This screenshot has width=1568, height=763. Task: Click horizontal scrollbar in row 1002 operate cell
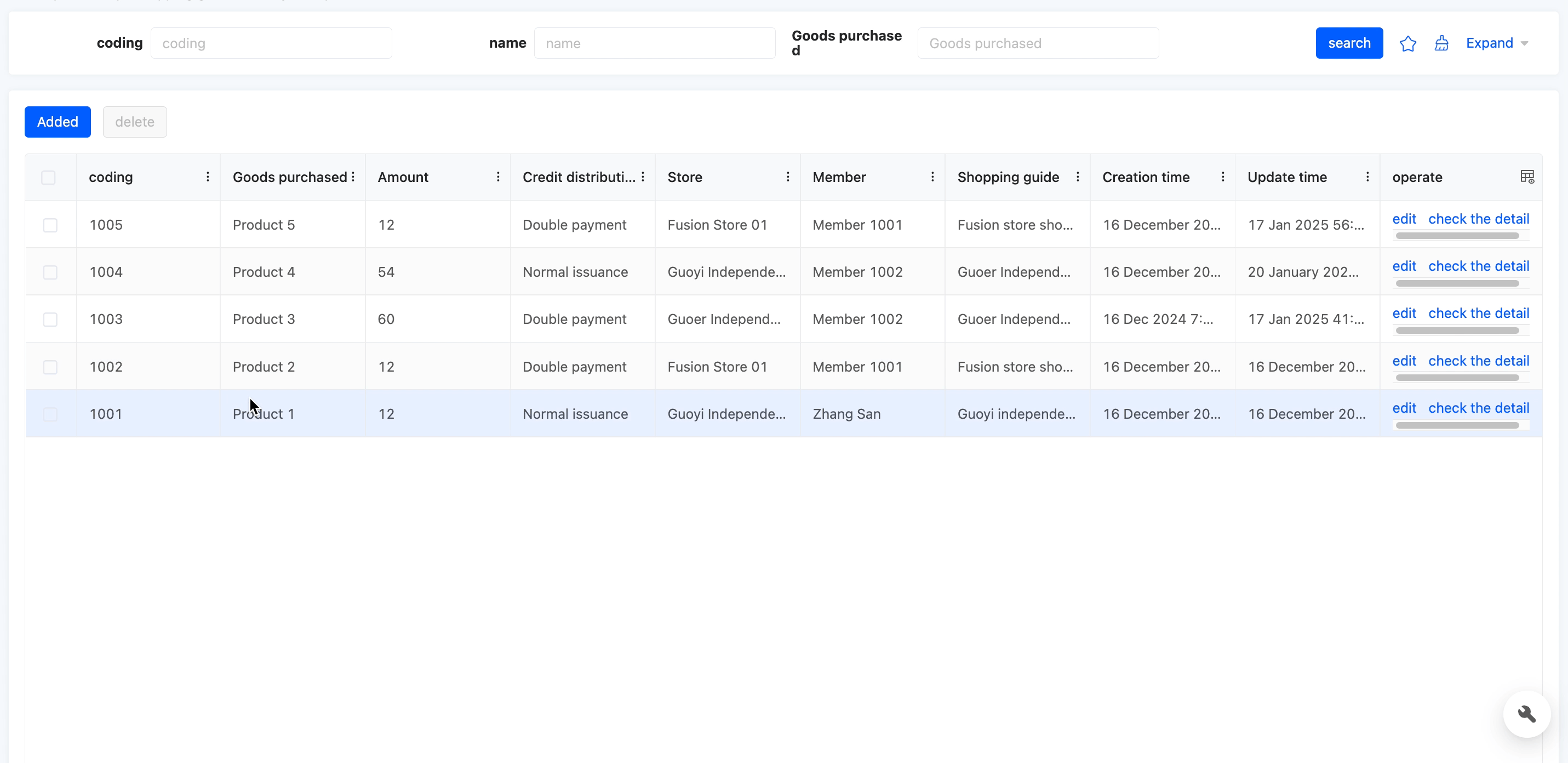pyautogui.click(x=1457, y=378)
